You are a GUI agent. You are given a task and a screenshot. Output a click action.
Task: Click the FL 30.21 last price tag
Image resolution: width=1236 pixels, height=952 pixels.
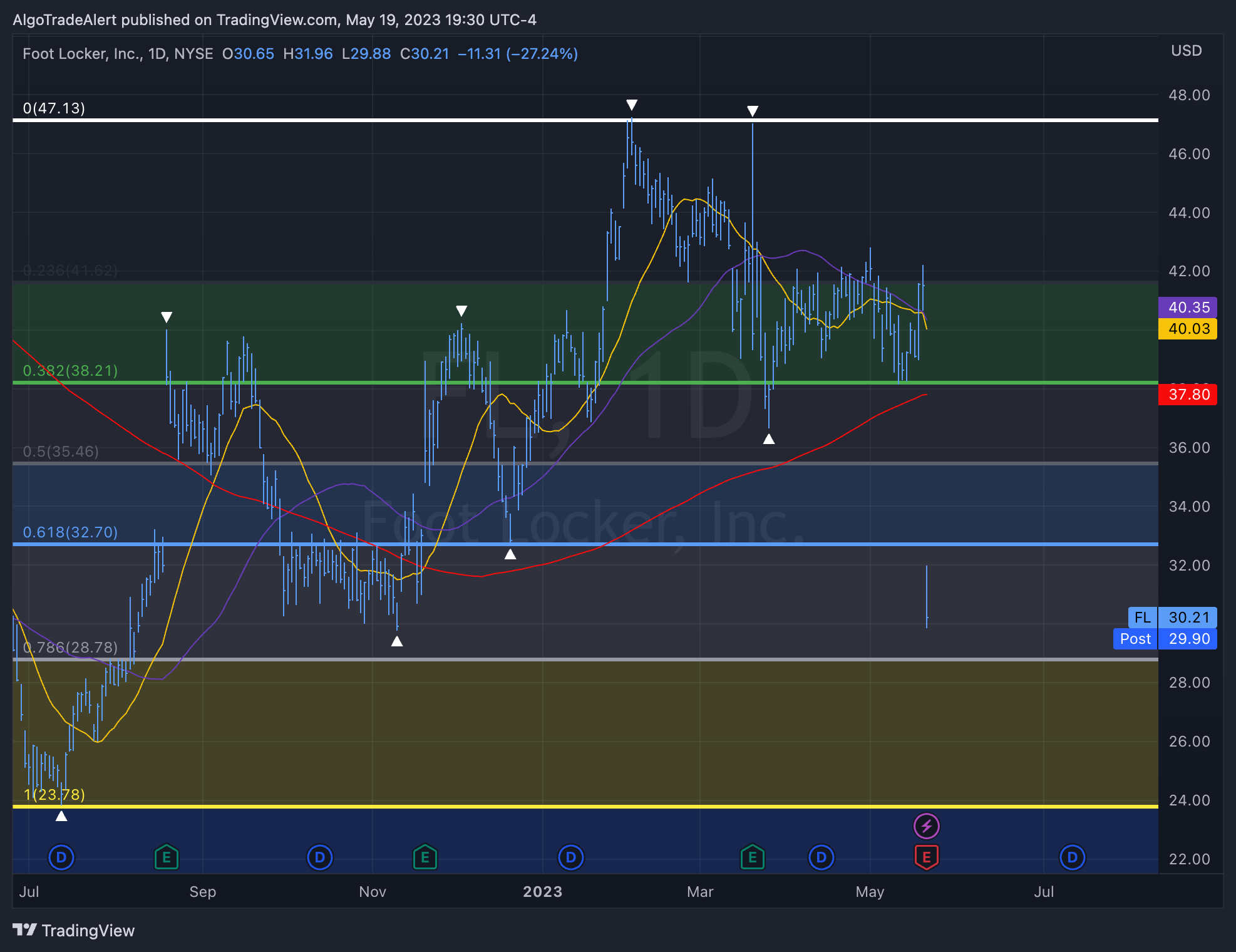[1173, 618]
